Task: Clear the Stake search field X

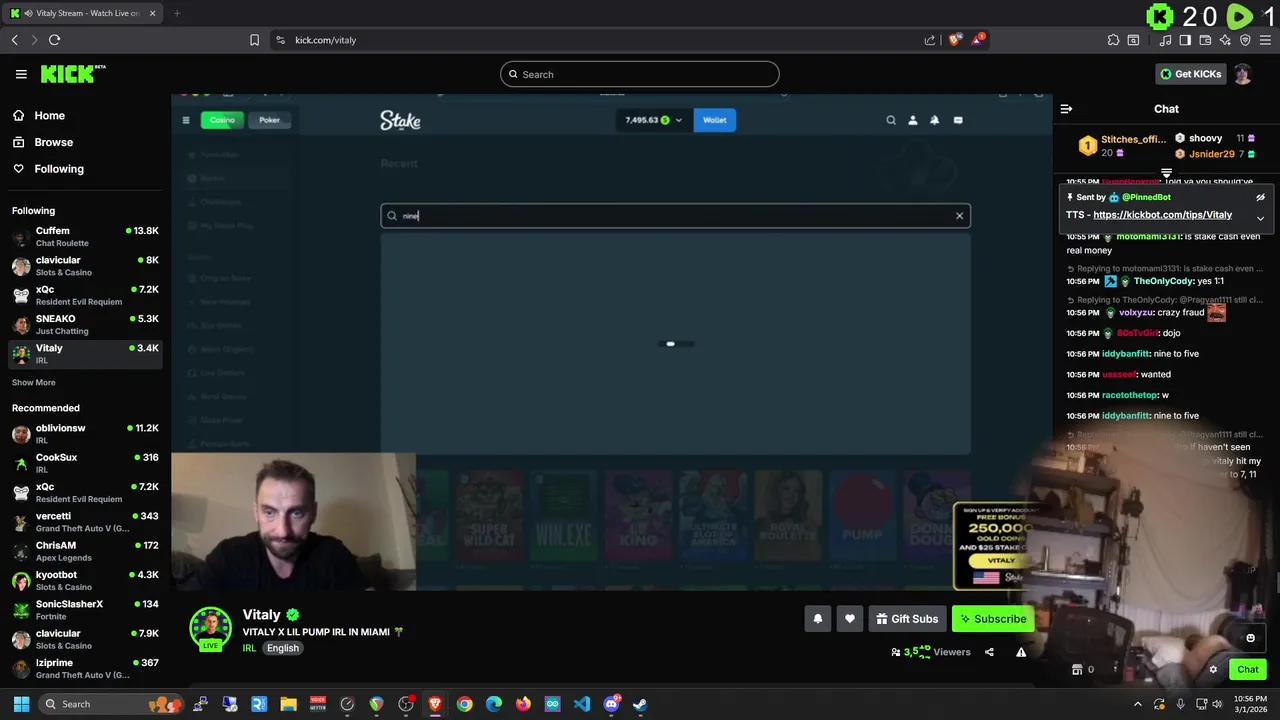Action: pyautogui.click(x=959, y=216)
